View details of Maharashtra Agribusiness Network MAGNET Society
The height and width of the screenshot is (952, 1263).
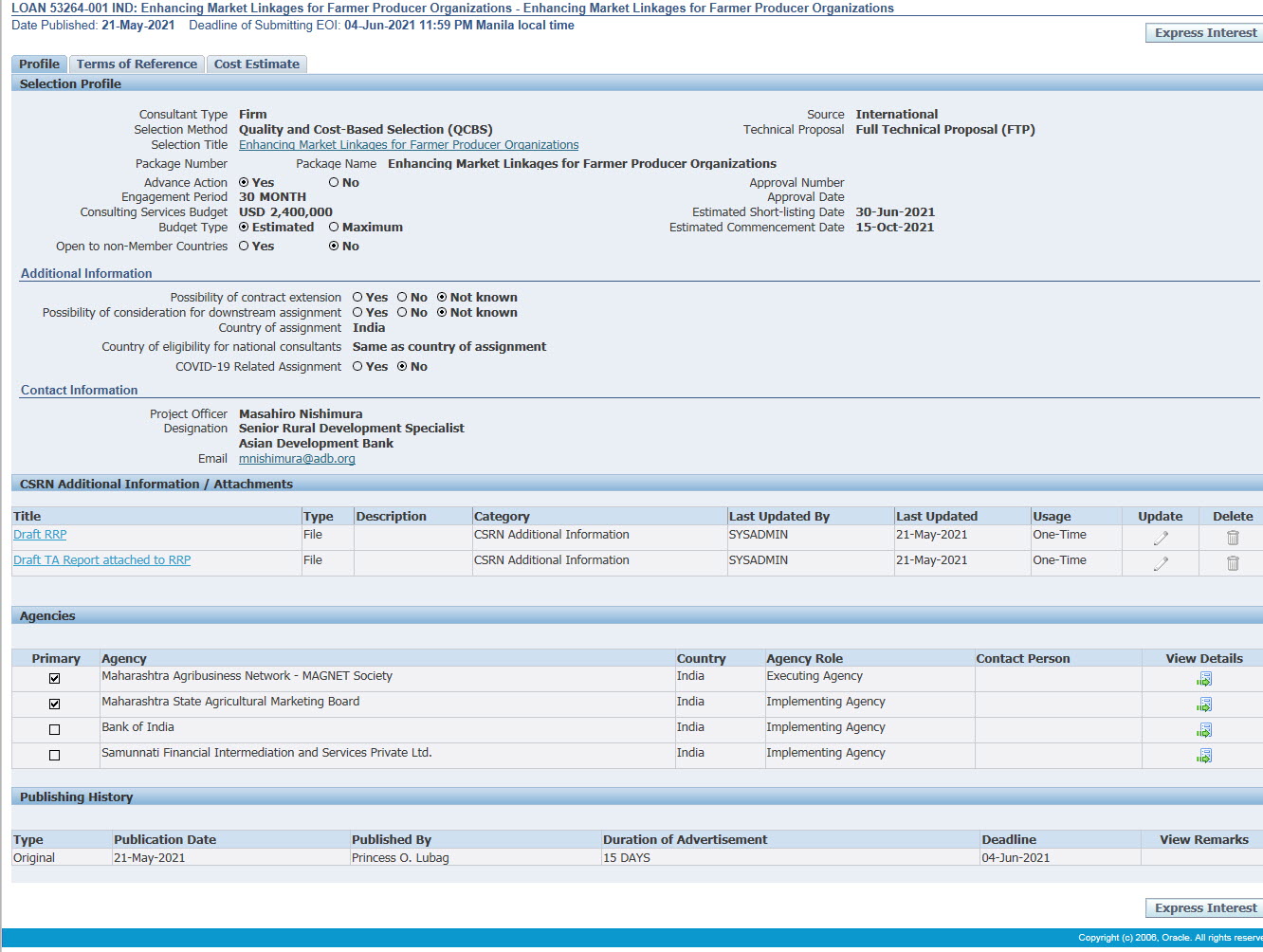(x=1204, y=679)
